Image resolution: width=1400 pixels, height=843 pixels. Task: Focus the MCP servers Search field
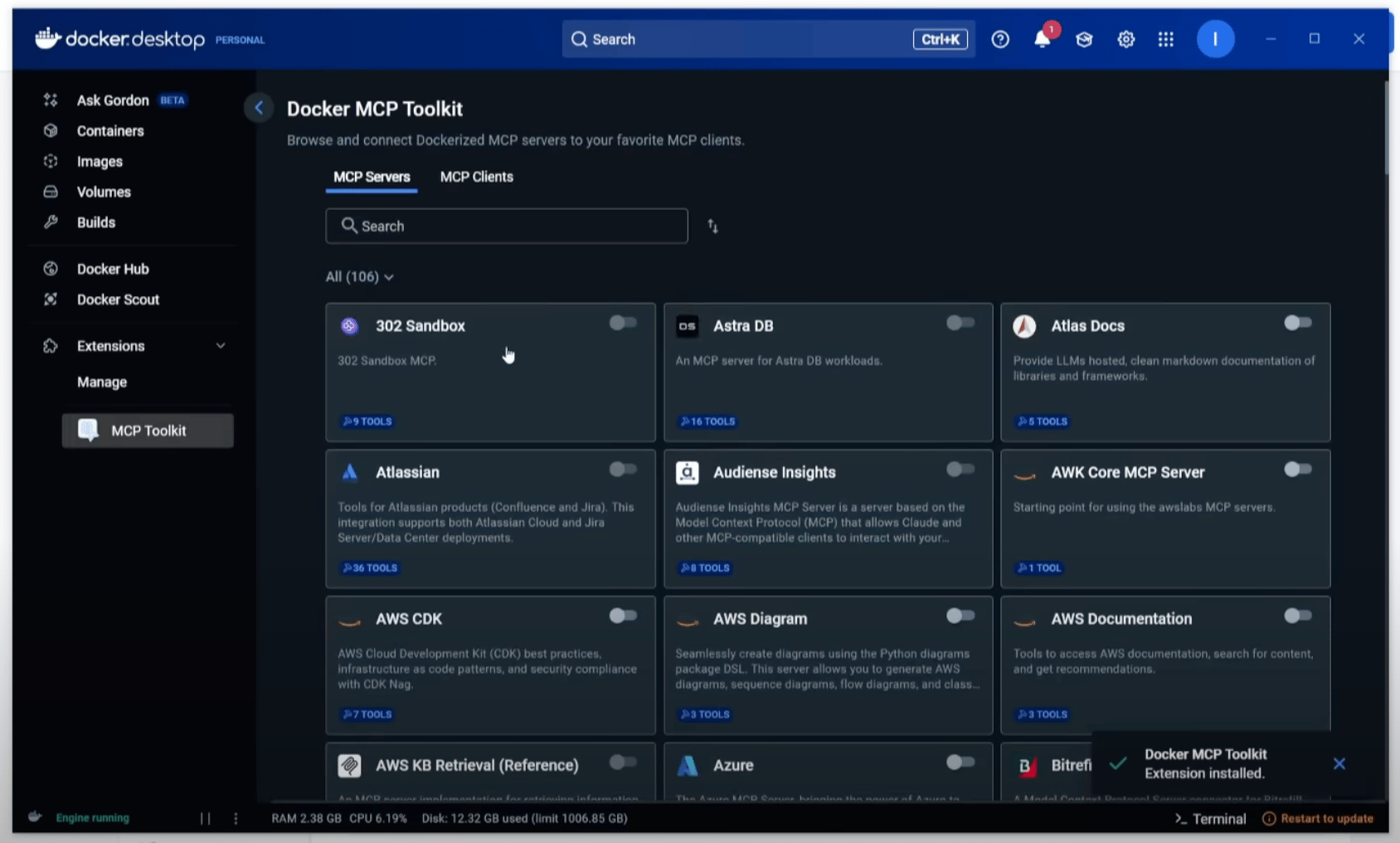pos(507,226)
